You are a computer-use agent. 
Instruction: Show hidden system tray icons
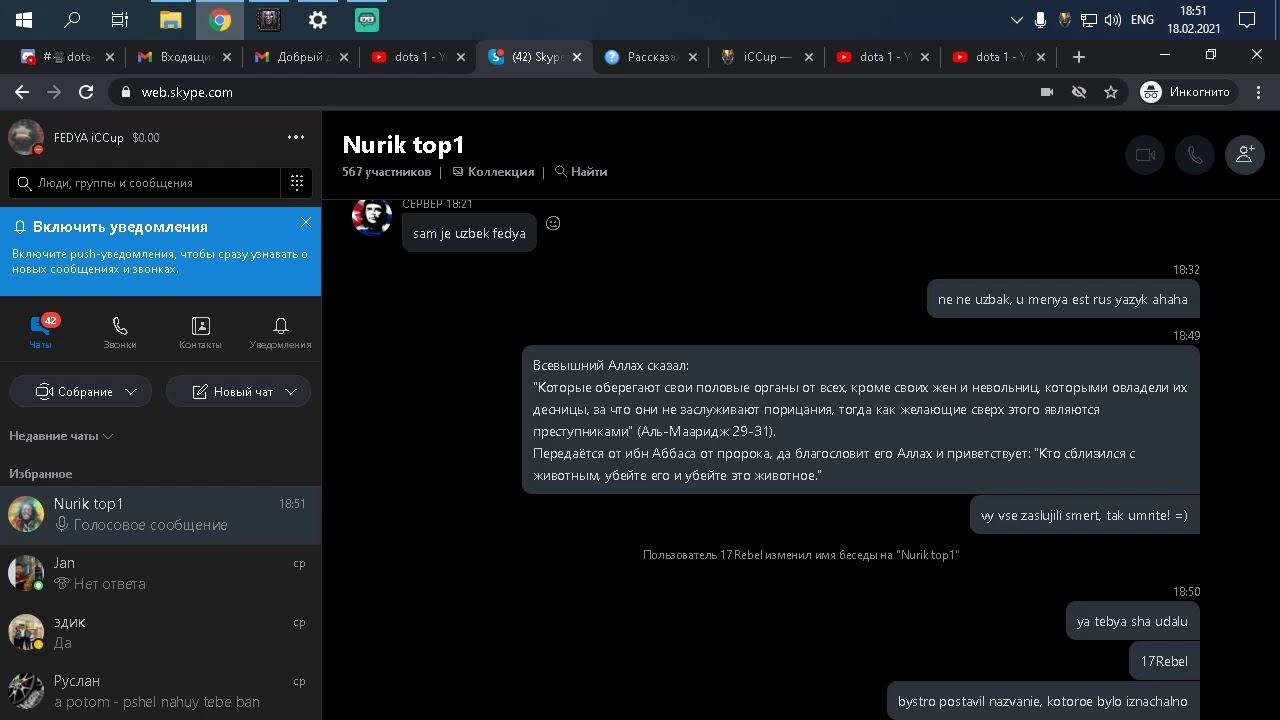tap(1017, 20)
